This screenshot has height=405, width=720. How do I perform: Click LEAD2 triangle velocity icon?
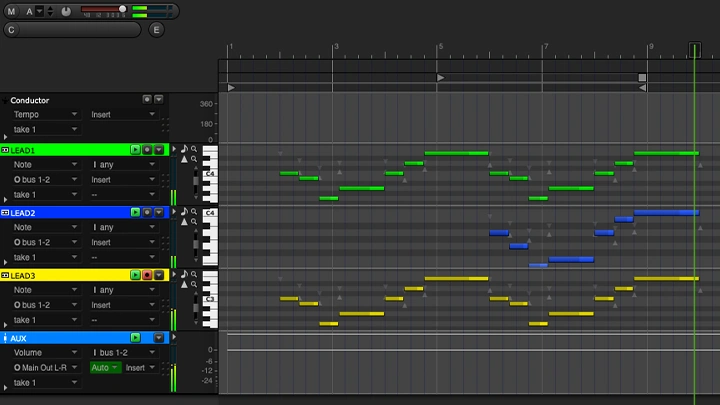pyautogui.click(x=184, y=222)
